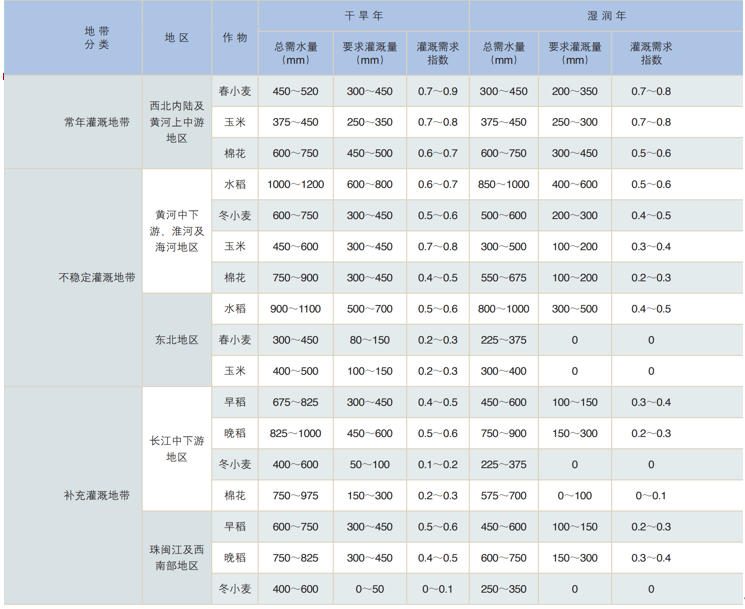Click the 珠闽江及西南部地区 region cell
The width and height of the screenshot is (745, 609).
pos(177,558)
